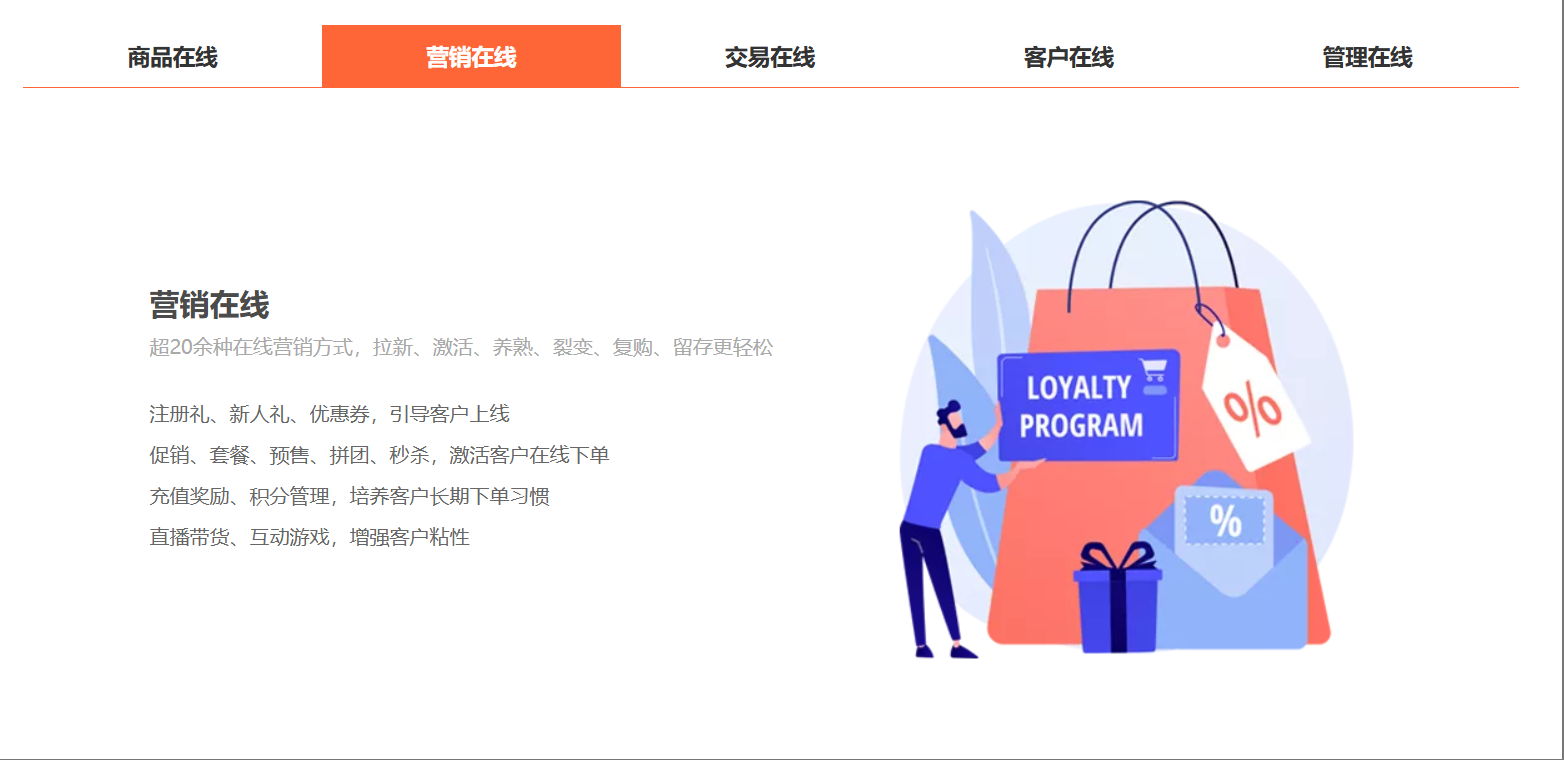
Task: Switch to the 管理在线 tab
Action: [x=1368, y=57]
